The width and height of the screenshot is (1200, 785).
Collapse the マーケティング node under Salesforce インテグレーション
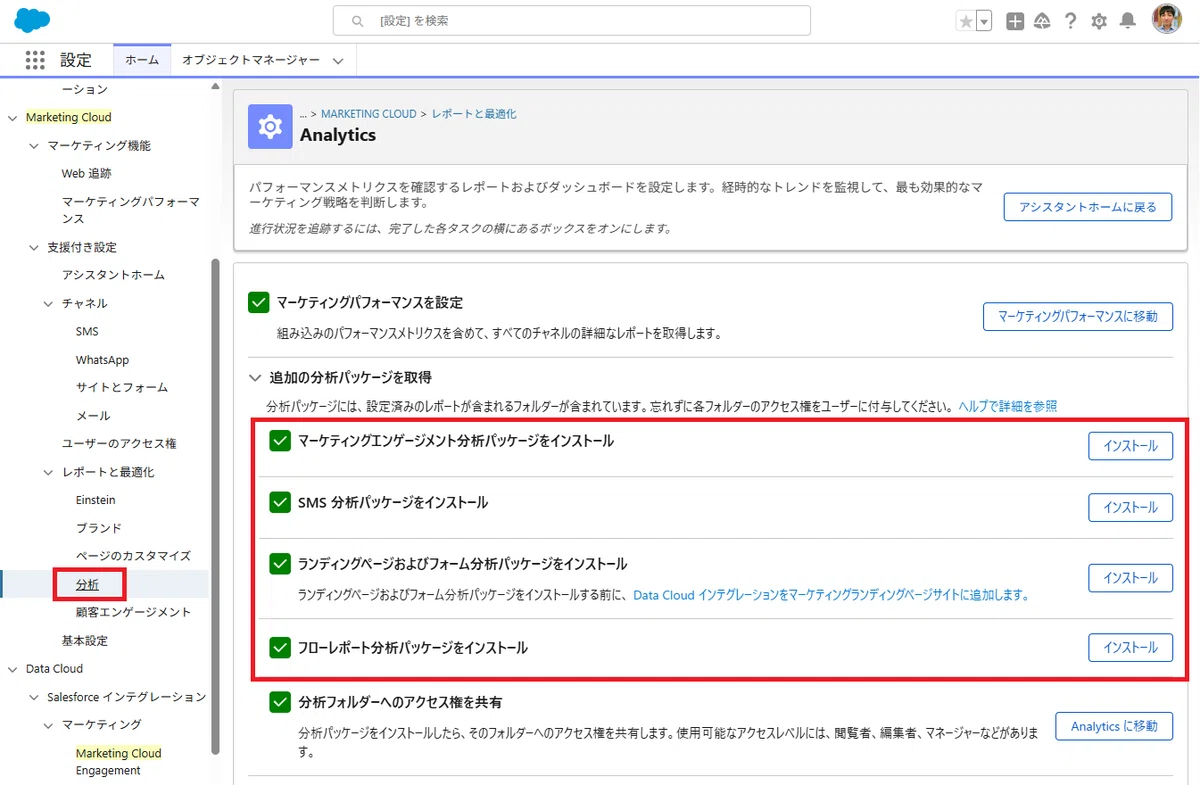tap(48, 725)
